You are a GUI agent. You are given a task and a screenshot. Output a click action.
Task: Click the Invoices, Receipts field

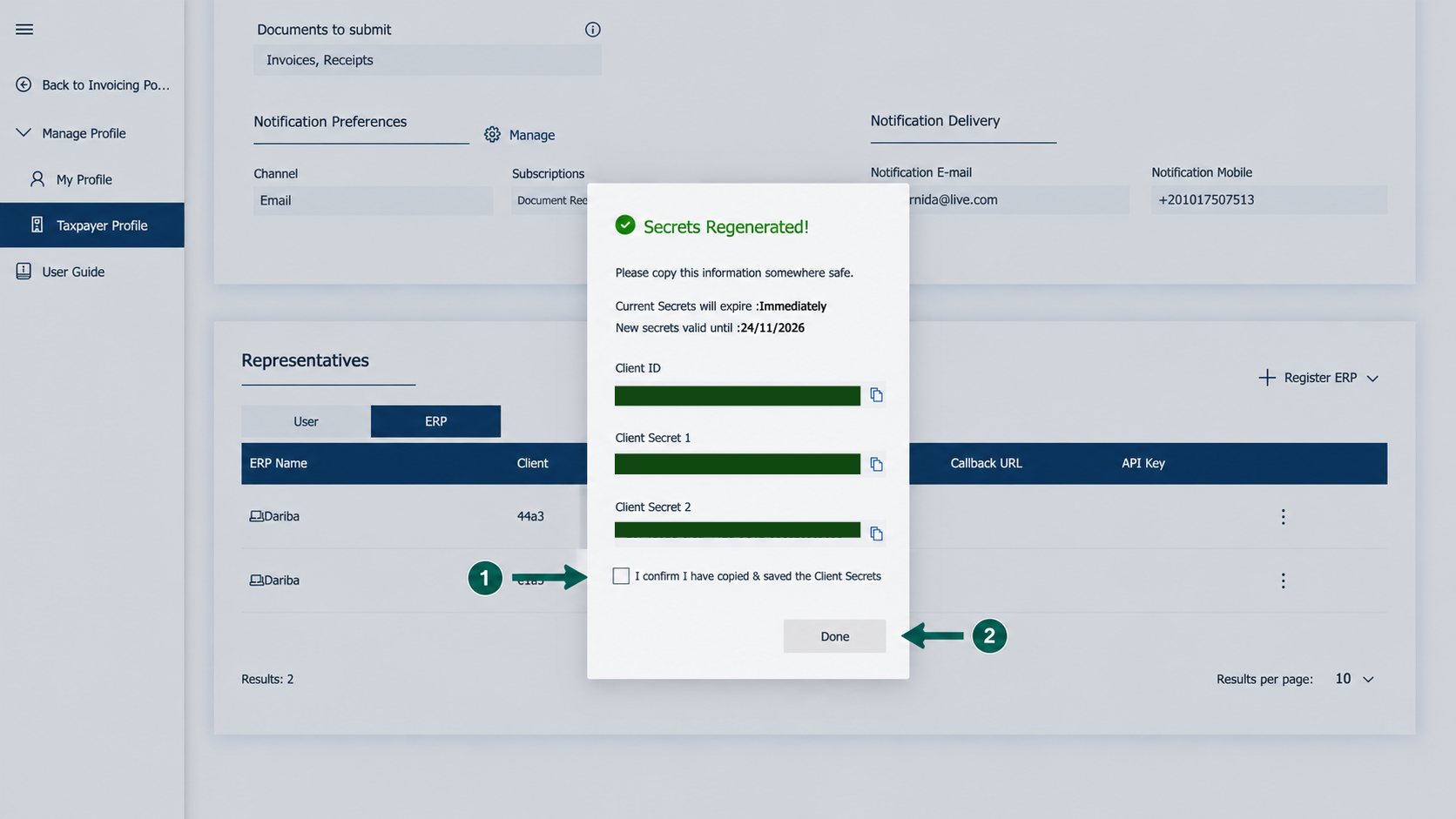tap(428, 60)
